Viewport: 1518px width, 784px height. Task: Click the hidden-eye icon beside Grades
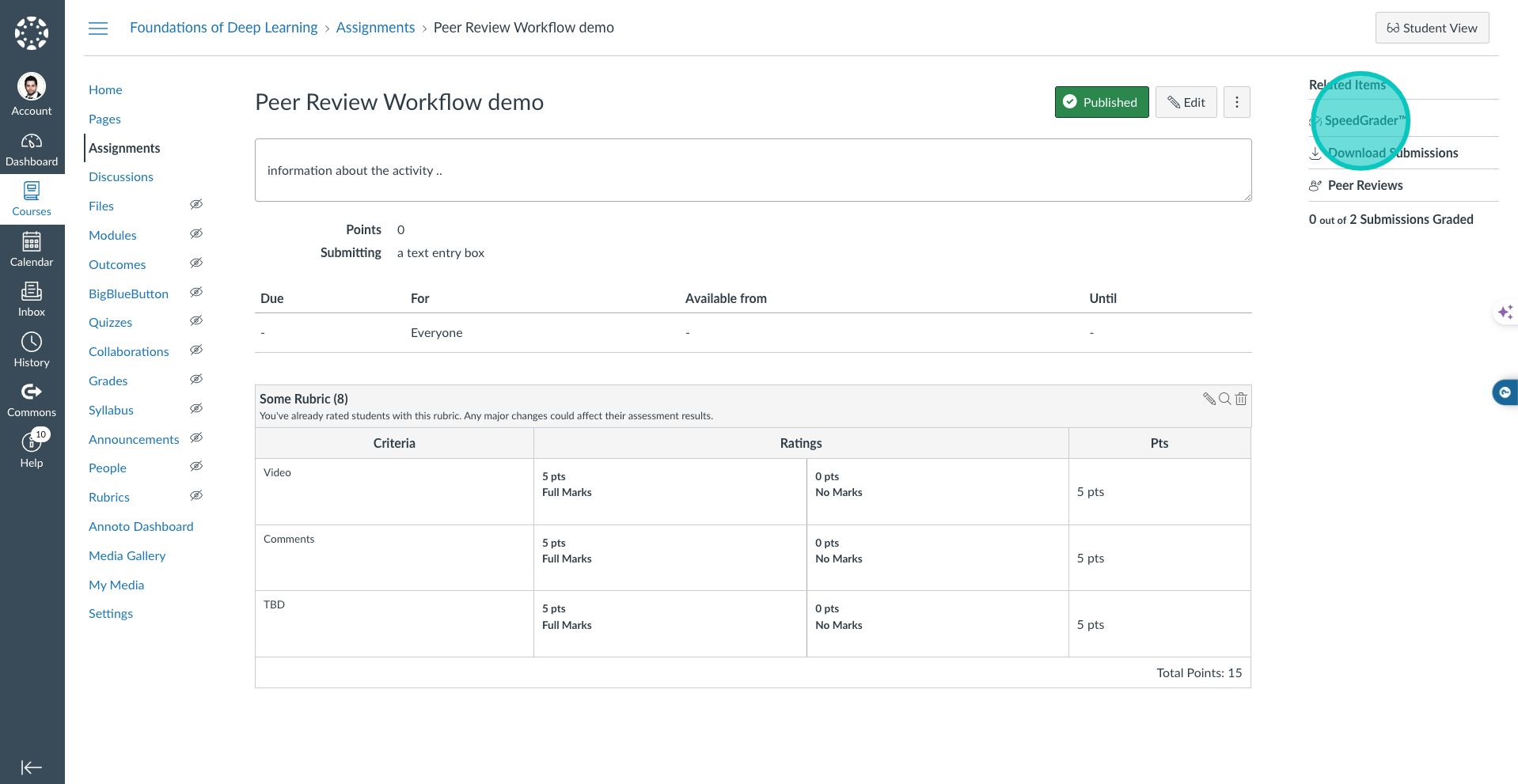[x=196, y=380]
